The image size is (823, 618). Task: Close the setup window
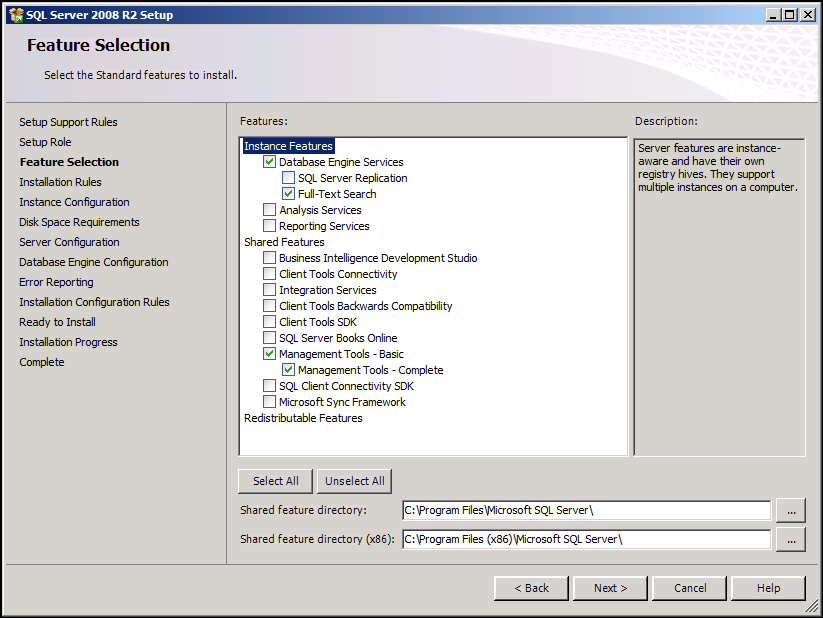tap(808, 15)
